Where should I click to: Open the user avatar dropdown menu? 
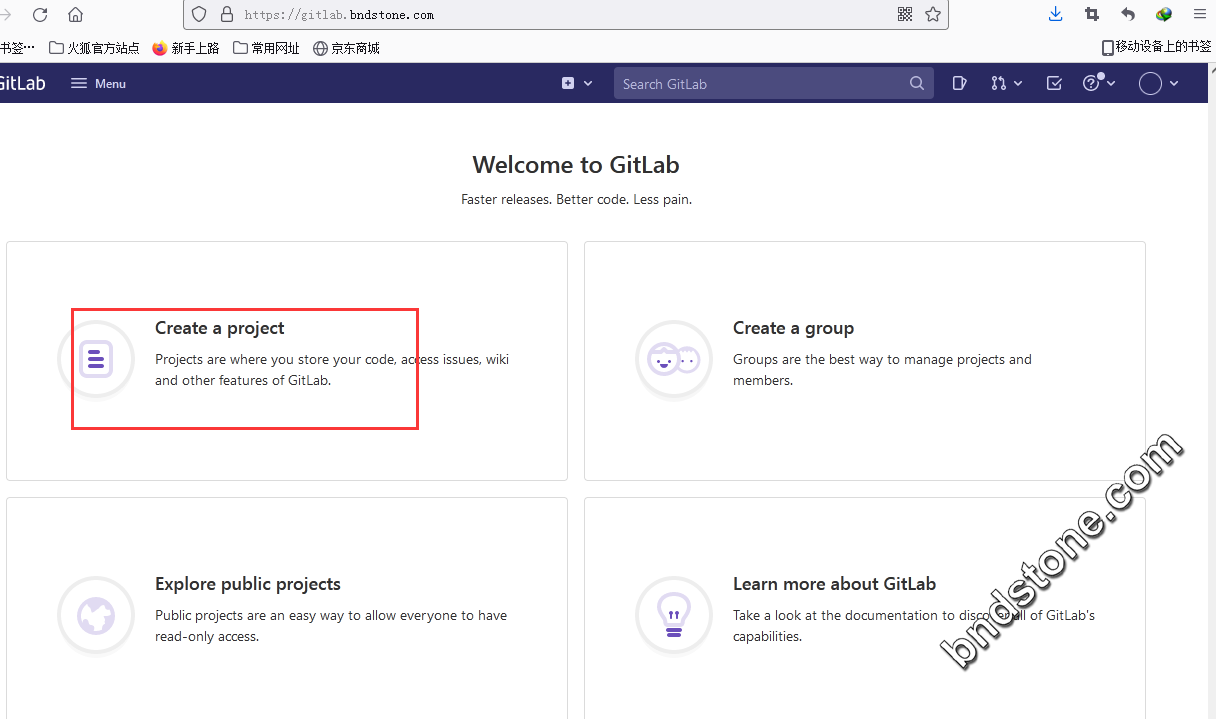[1160, 84]
